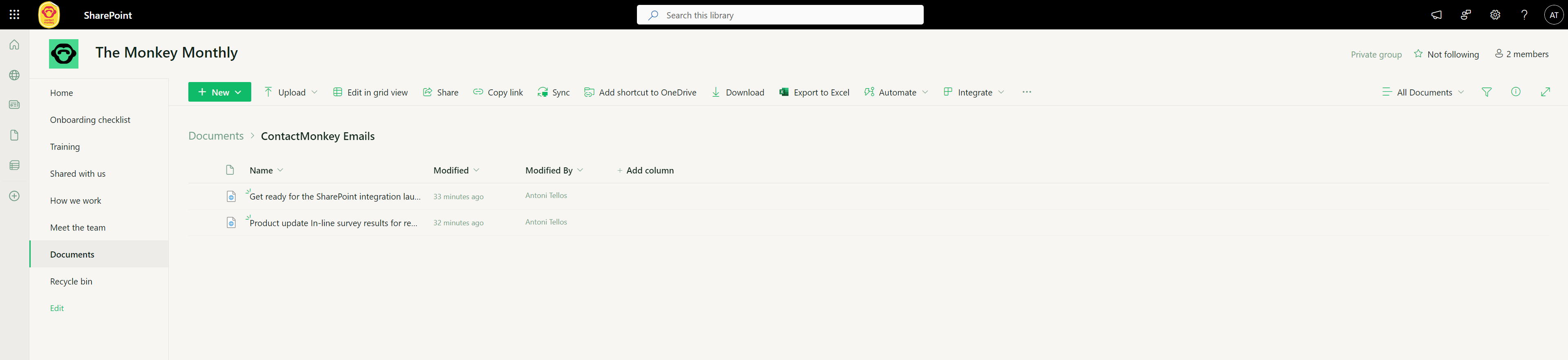The width and height of the screenshot is (1568, 360).
Task: Open the details pane info icon
Action: (1516, 92)
